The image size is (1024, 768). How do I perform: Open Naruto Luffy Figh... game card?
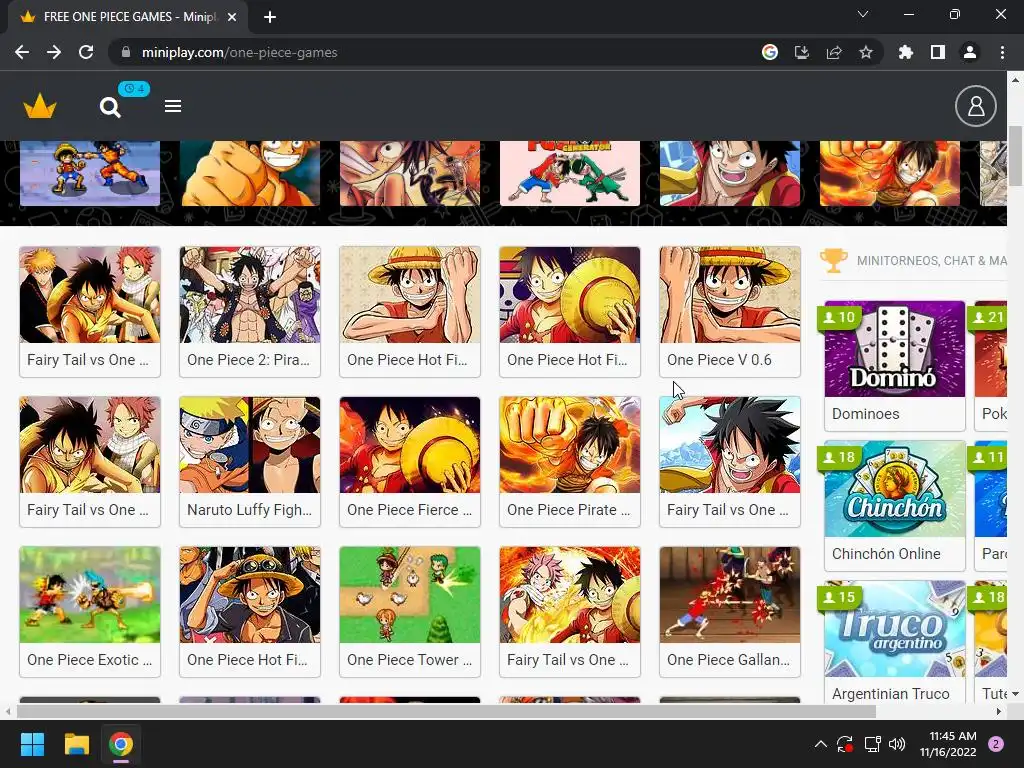click(250, 462)
